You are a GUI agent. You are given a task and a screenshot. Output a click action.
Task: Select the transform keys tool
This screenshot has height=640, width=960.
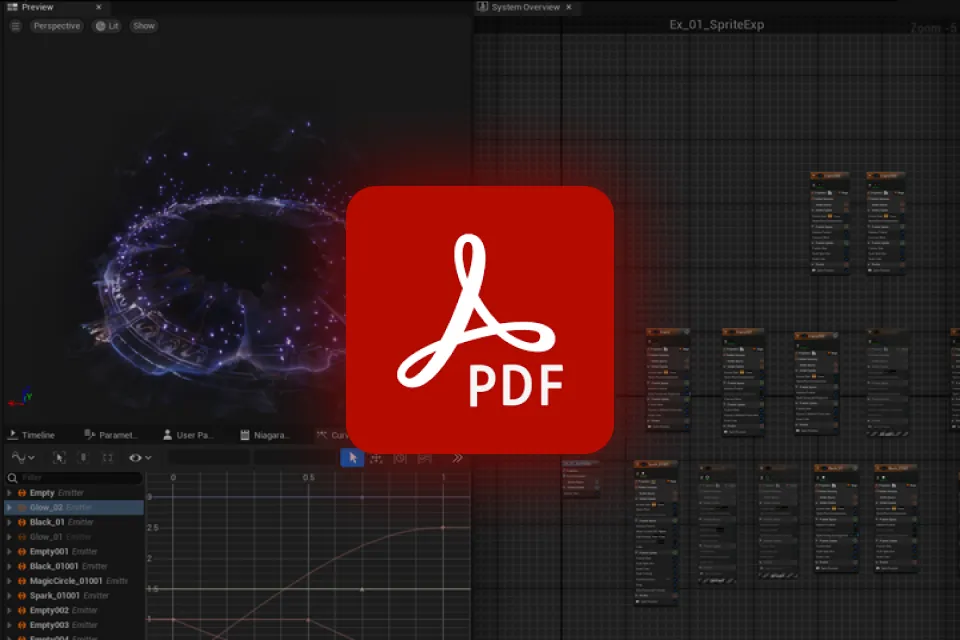(x=376, y=458)
